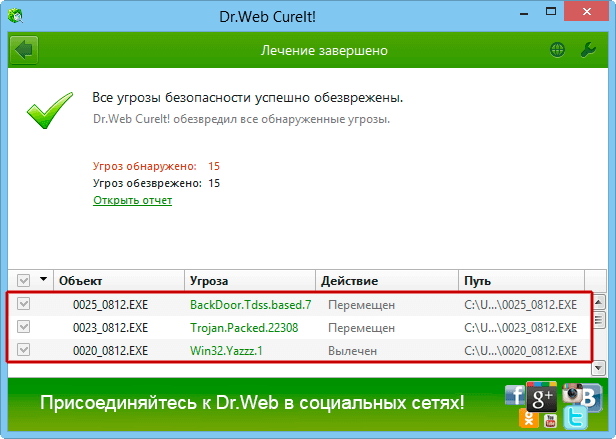Open the wrench settings icon
Image resolution: width=616 pixels, height=439 pixels.
coord(588,50)
